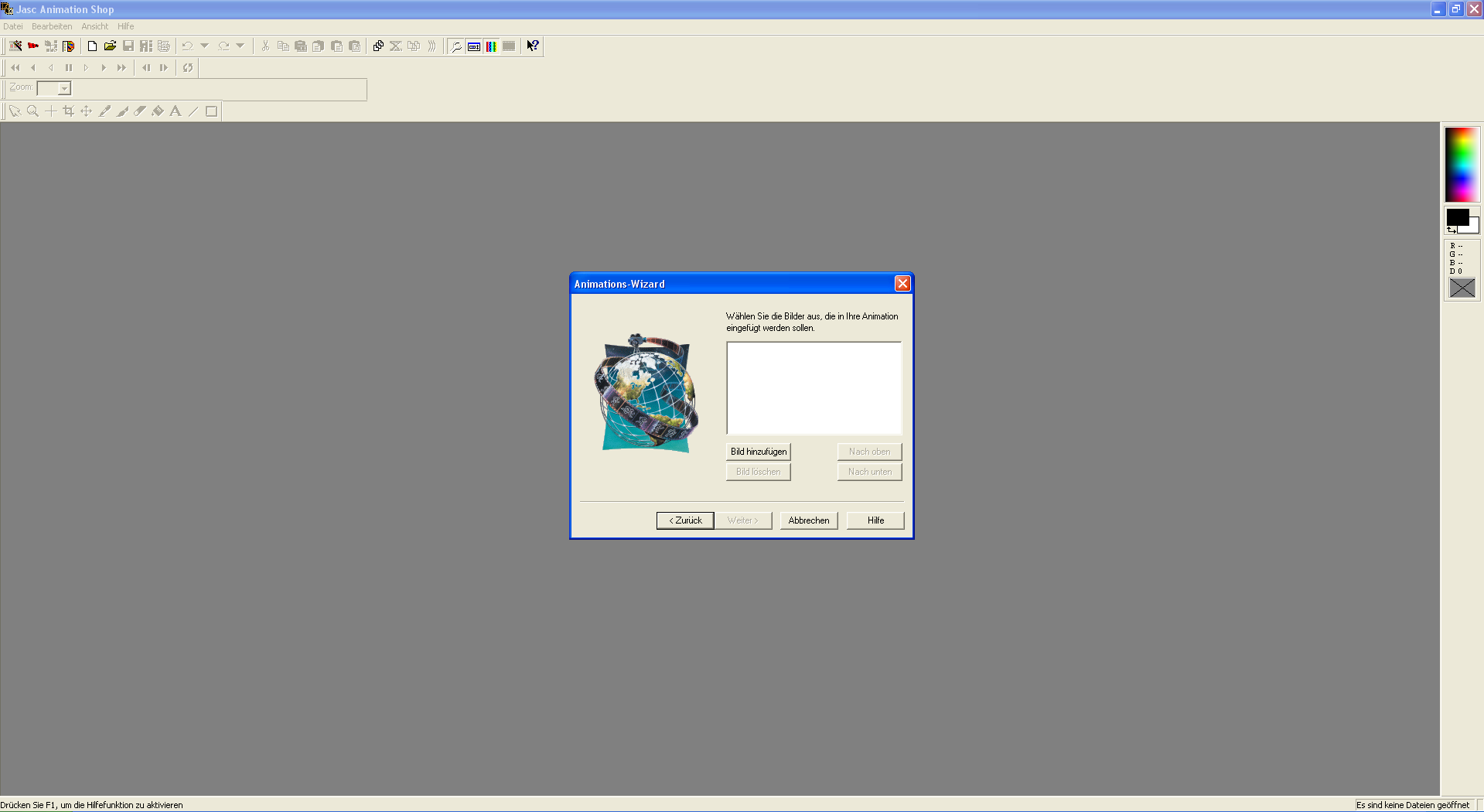Click the black foreground color swatch

1456,217
